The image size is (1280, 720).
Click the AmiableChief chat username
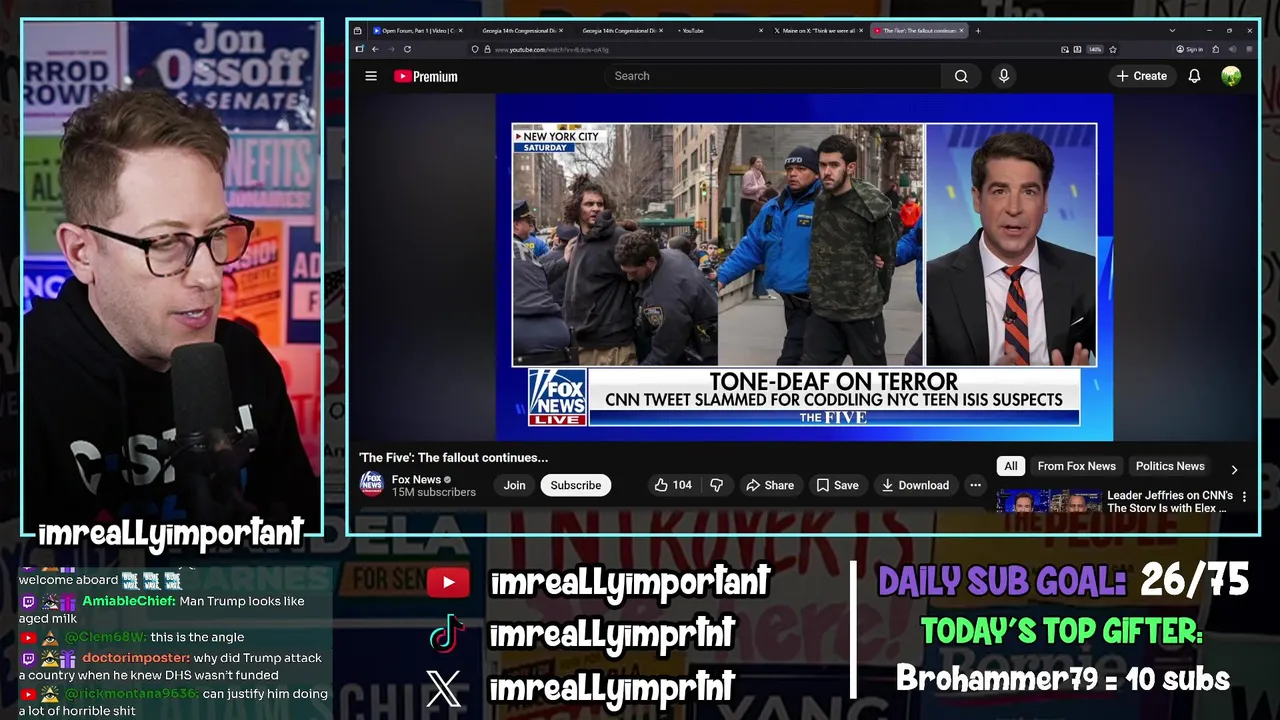click(x=129, y=601)
